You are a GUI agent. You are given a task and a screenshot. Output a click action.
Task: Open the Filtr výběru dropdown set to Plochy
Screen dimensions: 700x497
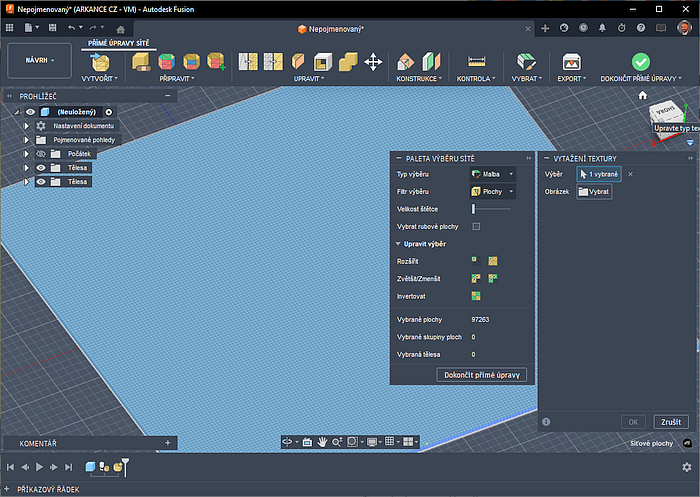(492, 191)
